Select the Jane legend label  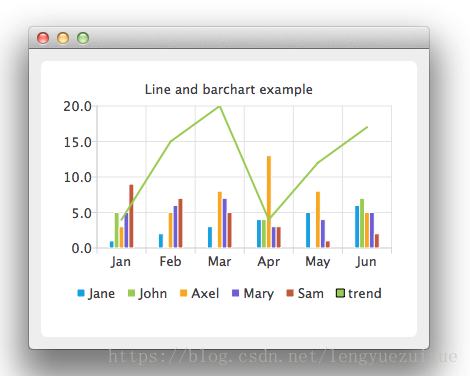101,294
